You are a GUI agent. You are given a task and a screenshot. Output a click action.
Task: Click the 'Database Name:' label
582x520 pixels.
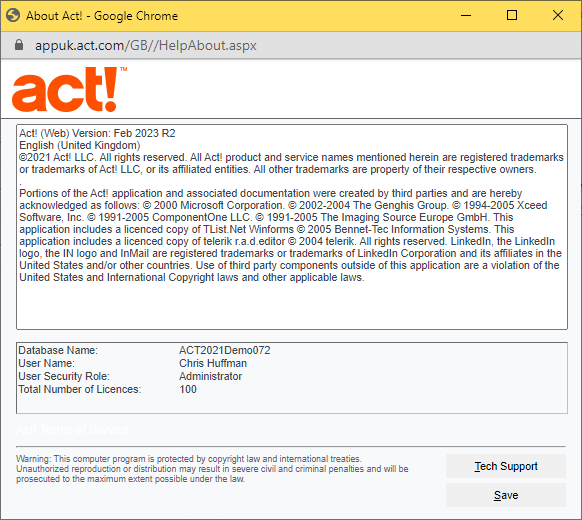pyautogui.click(x=58, y=350)
